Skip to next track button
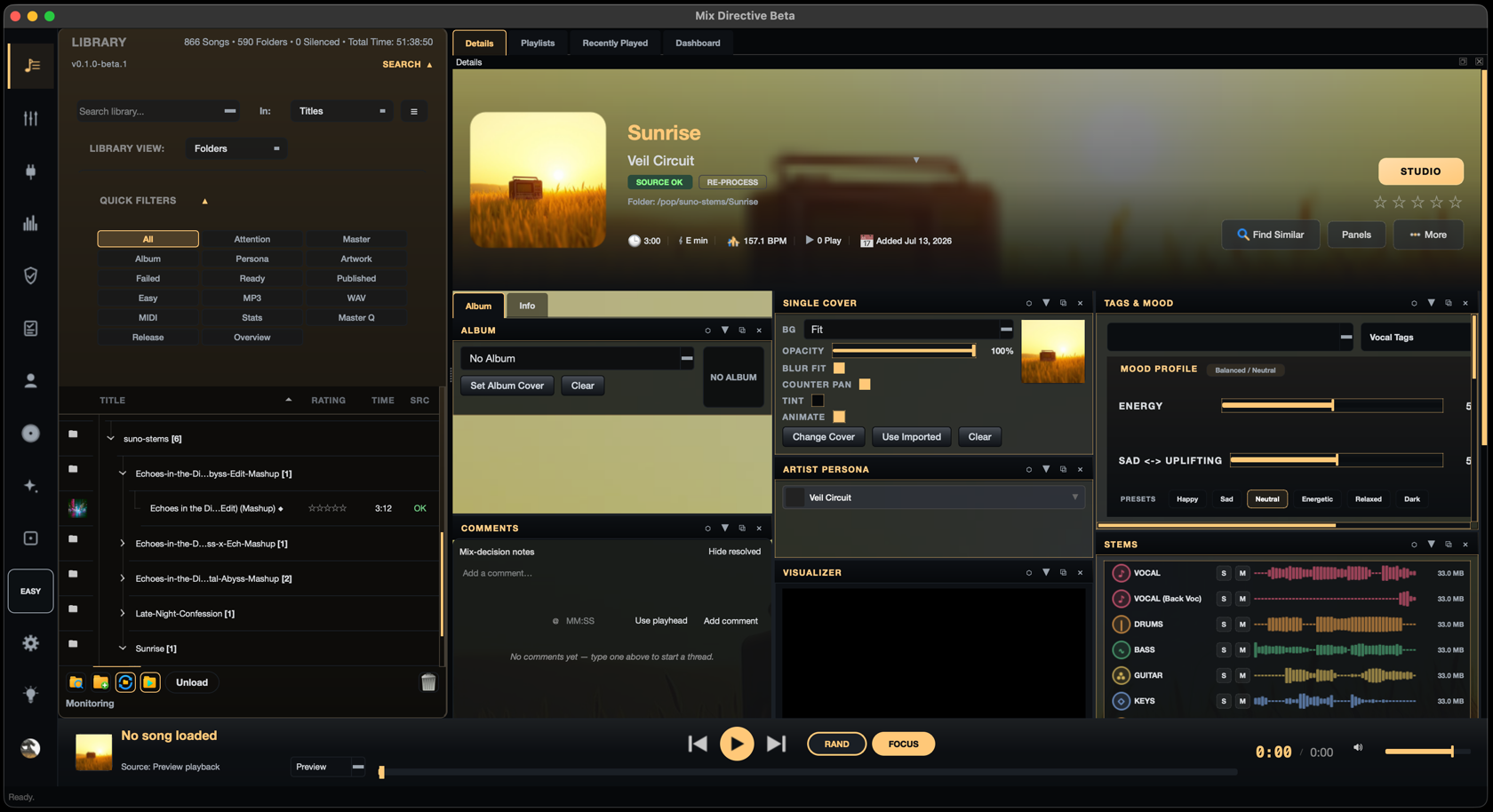This screenshot has height=812, width=1493. pos(776,744)
